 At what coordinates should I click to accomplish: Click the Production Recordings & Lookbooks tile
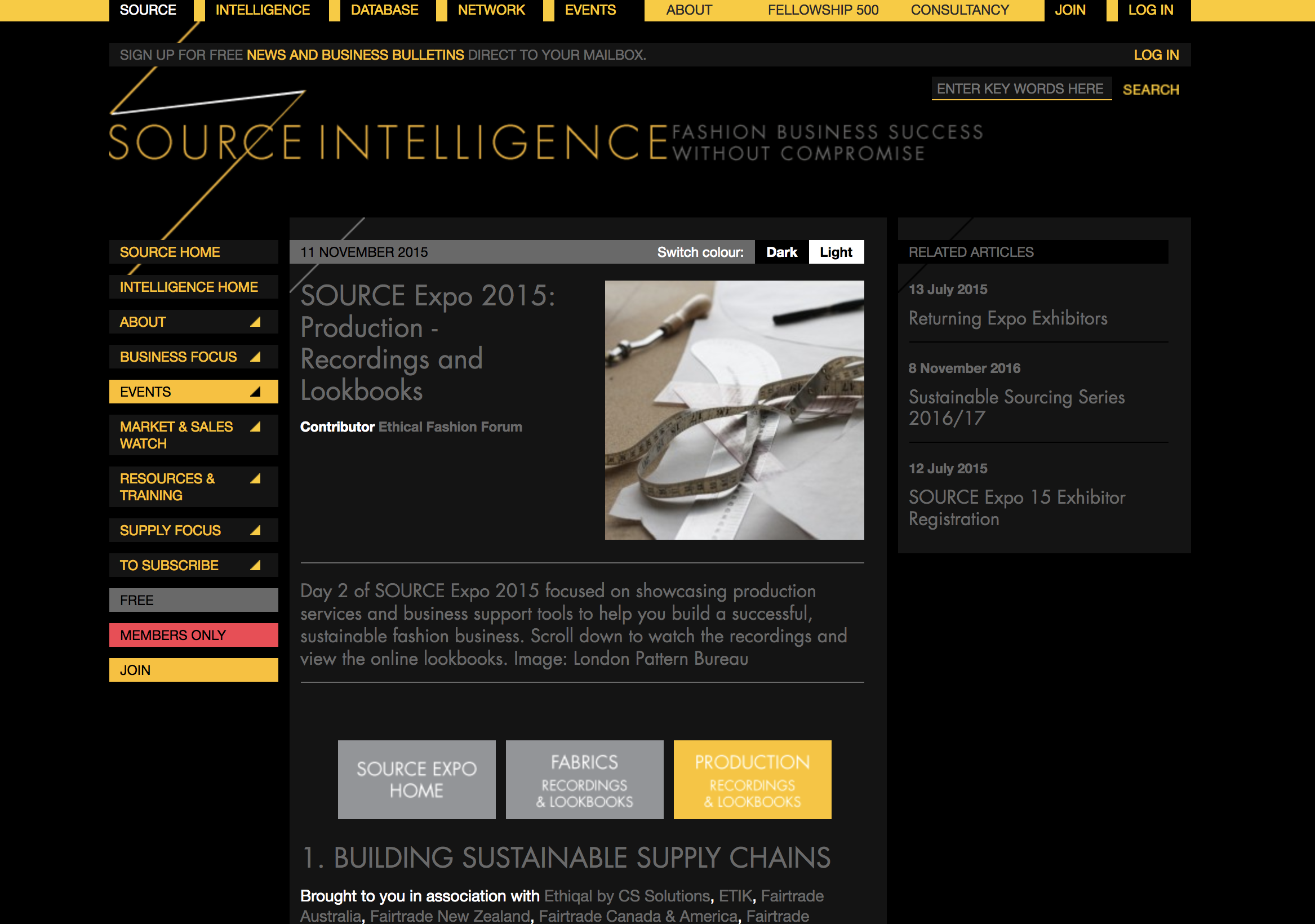(752, 780)
